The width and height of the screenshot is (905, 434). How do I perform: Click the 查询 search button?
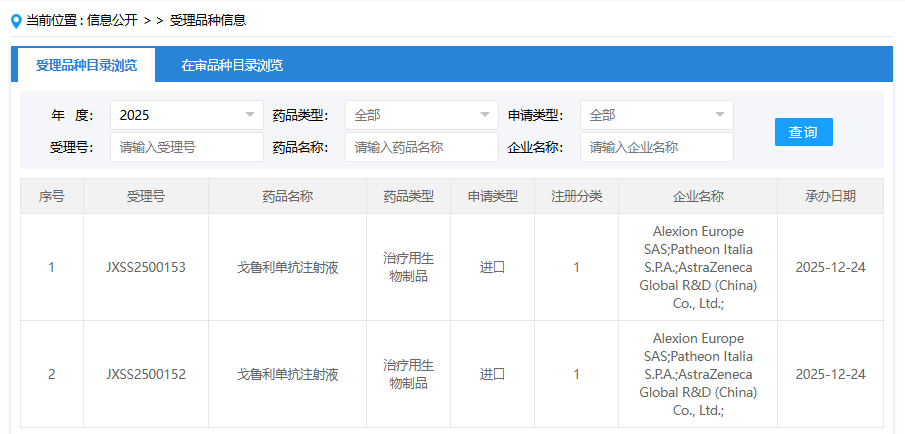coord(803,132)
